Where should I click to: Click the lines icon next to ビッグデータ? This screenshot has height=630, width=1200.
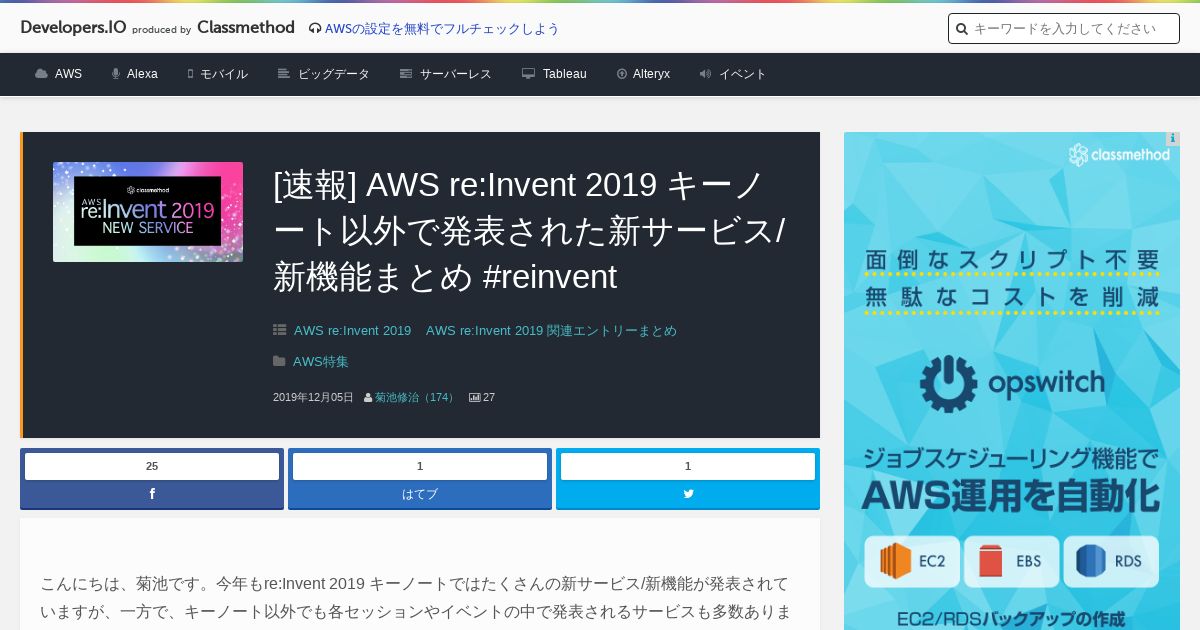click(284, 74)
